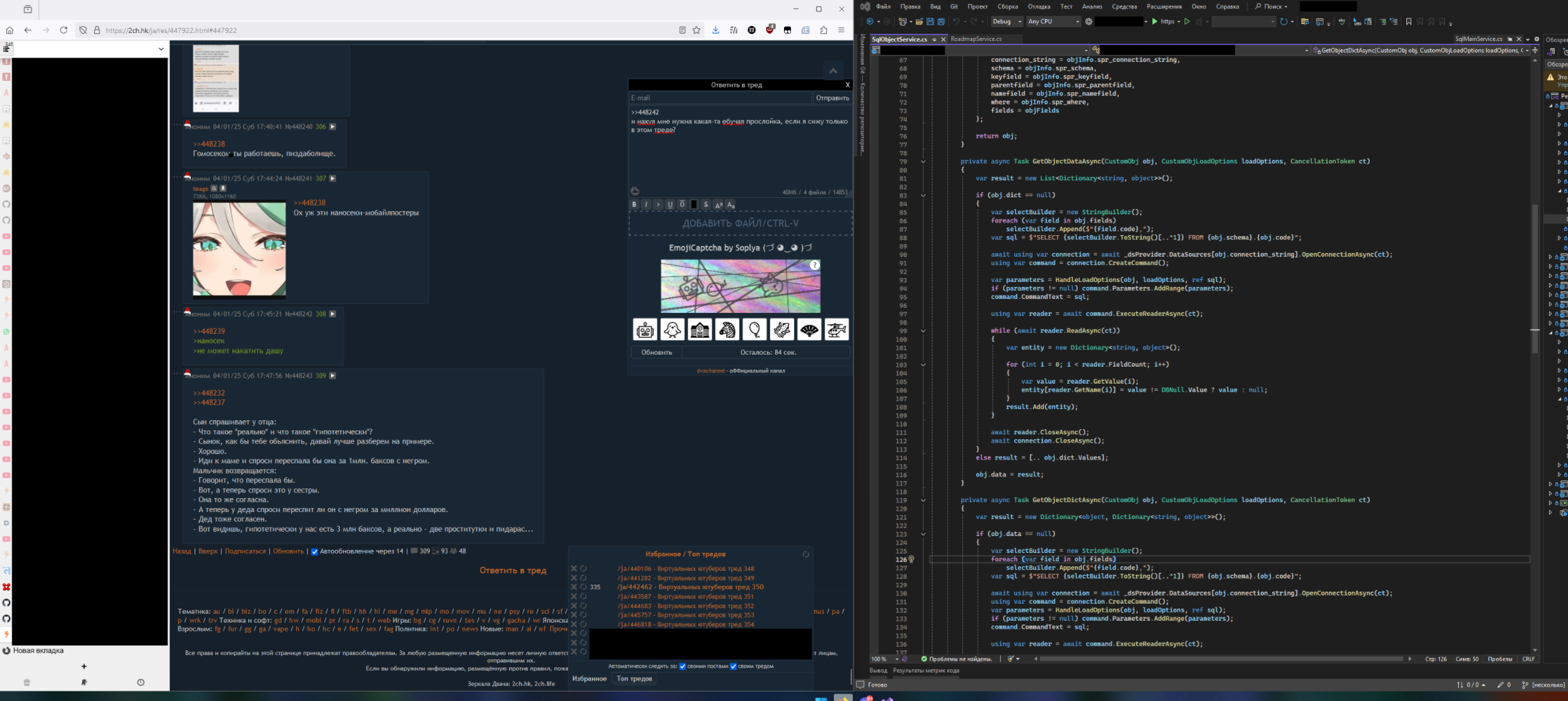Image resolution: width=1568 pixels, height=701 pixels.
Task: Switch to the RoadmapService.cs tab
Action: click(976, 39)
